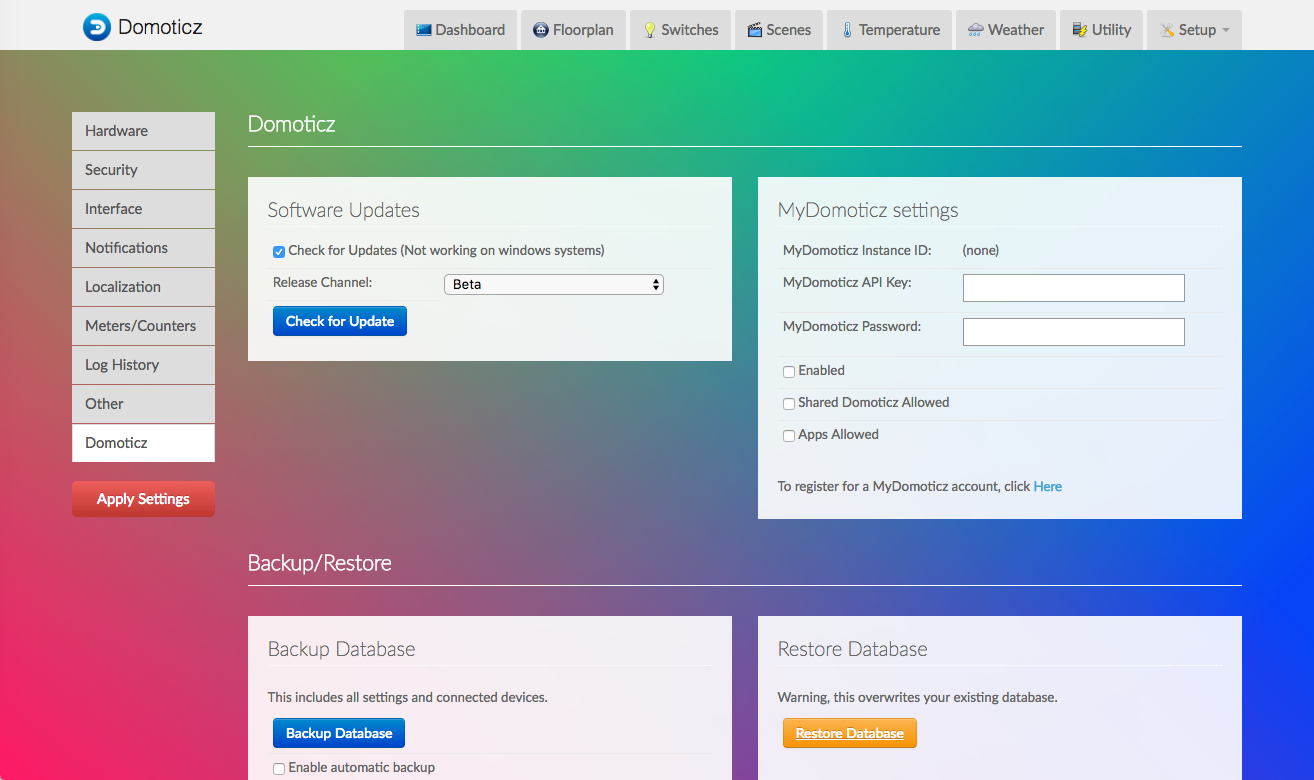
Task: Enable Shared Domoticz Allowed option
Action: click(789, 403)
